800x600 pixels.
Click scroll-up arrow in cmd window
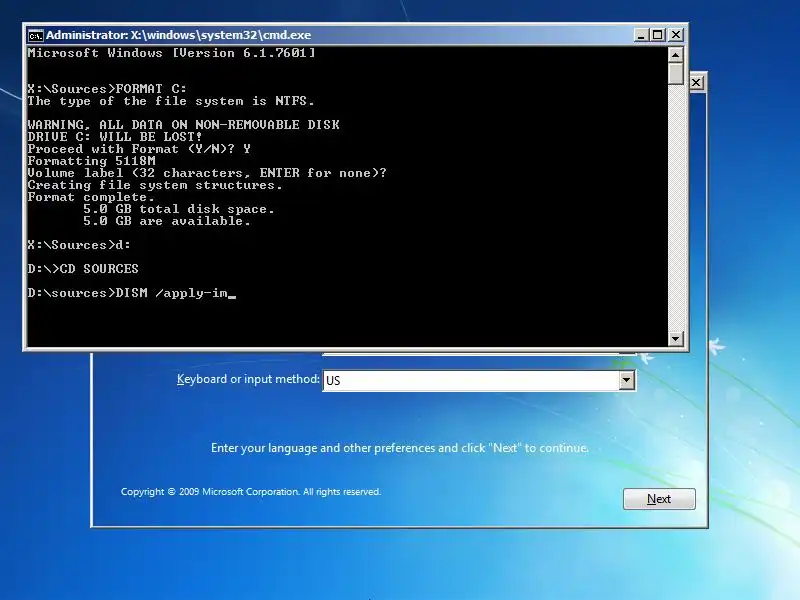click(x=676, y=55)
